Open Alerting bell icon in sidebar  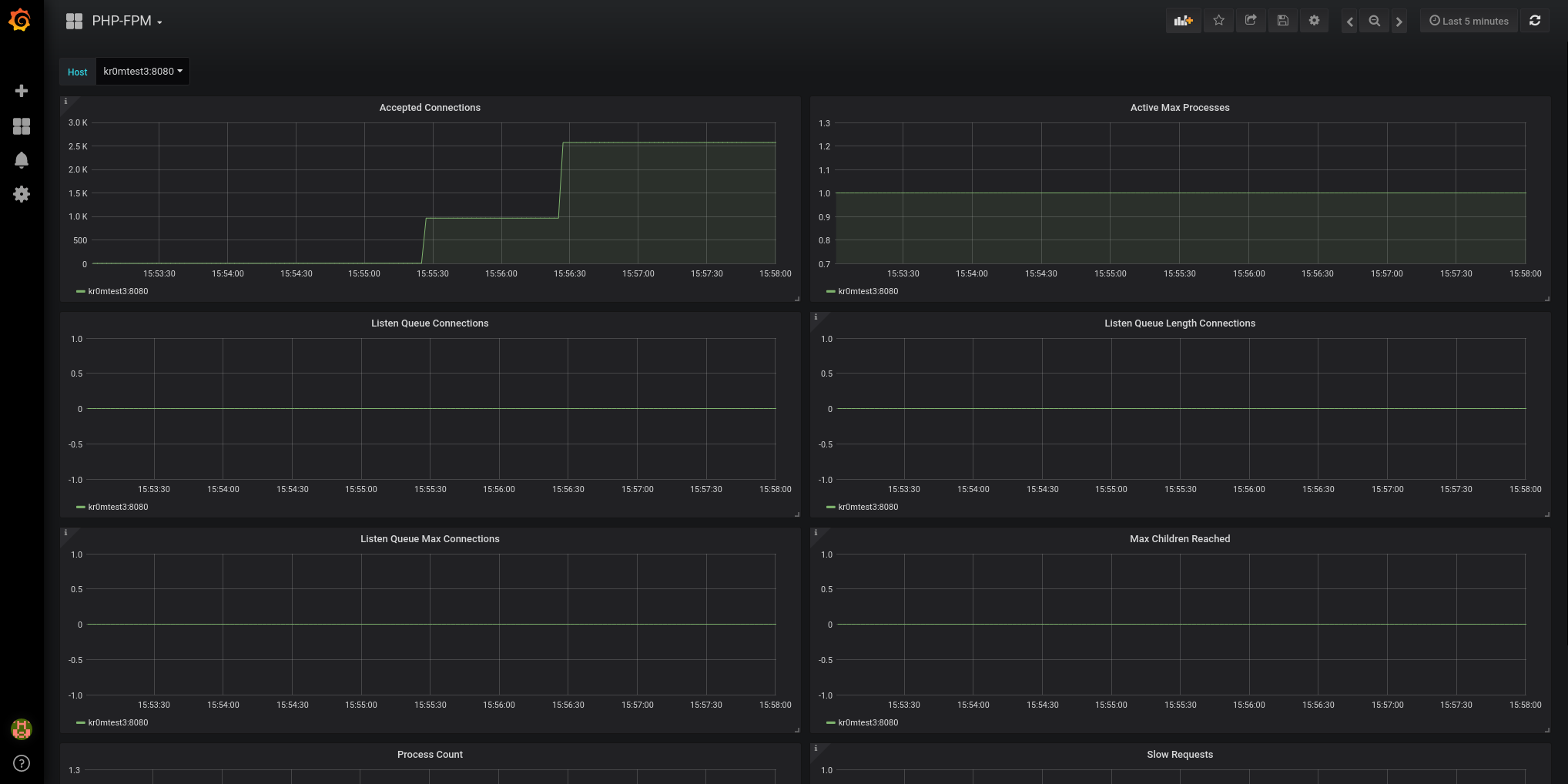pos(22,160)
